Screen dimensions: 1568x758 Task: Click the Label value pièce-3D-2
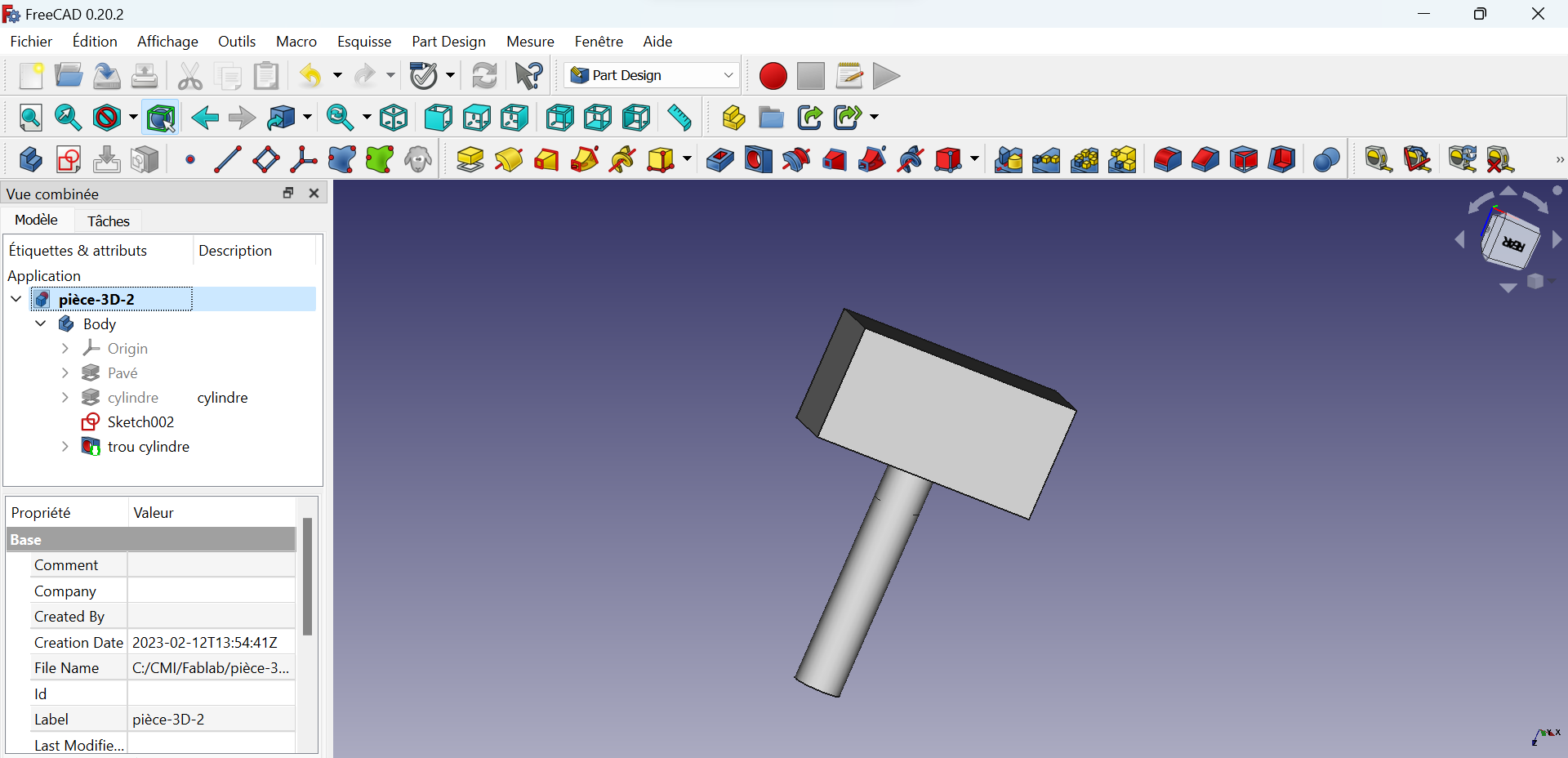(x=212, y=719)
